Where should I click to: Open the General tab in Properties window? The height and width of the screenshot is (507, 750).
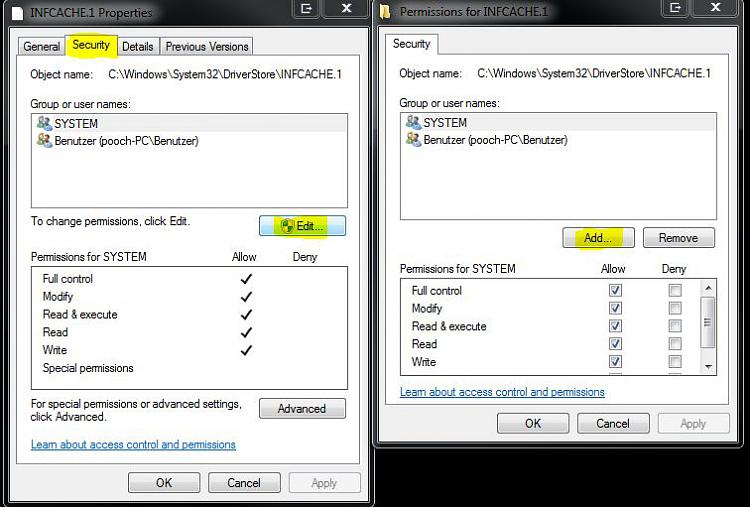pyautogui.click(x=42, y=46)
